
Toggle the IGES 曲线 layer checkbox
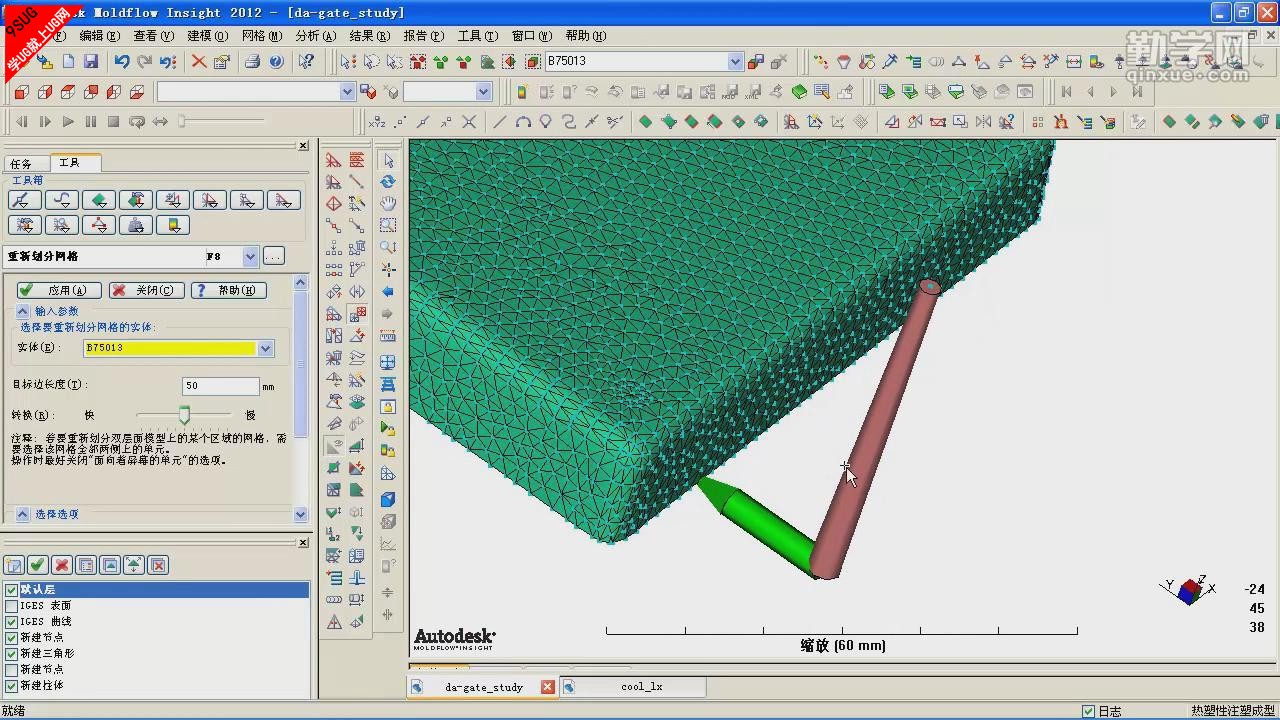coord(12,622)
